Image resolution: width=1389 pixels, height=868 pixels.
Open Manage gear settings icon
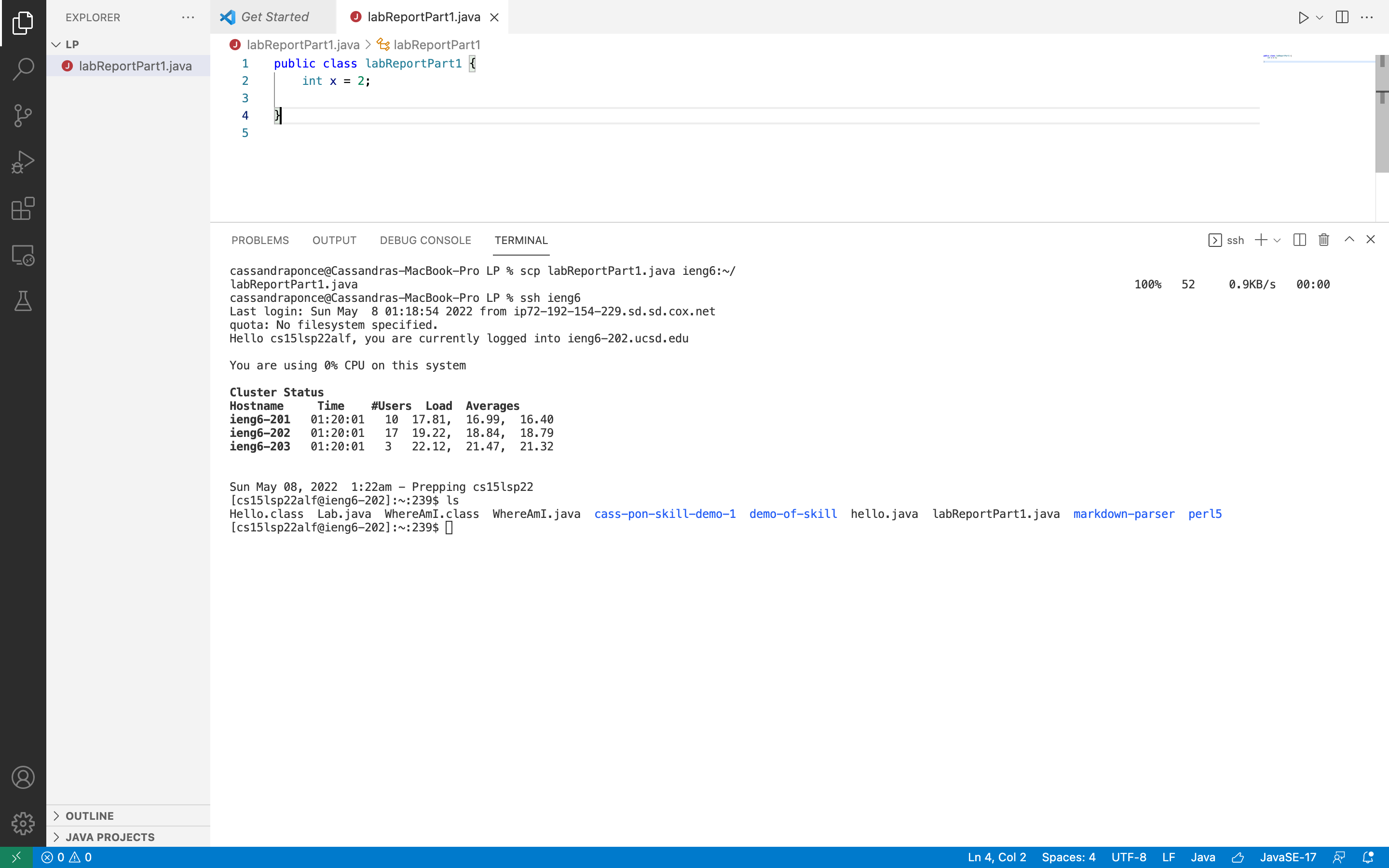[23, 823]
